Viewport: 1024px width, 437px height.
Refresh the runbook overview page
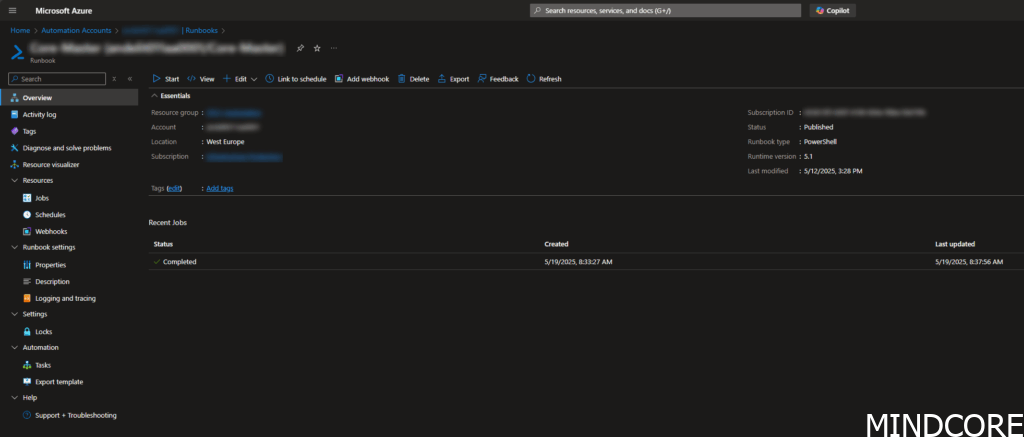tap(531, 79)
